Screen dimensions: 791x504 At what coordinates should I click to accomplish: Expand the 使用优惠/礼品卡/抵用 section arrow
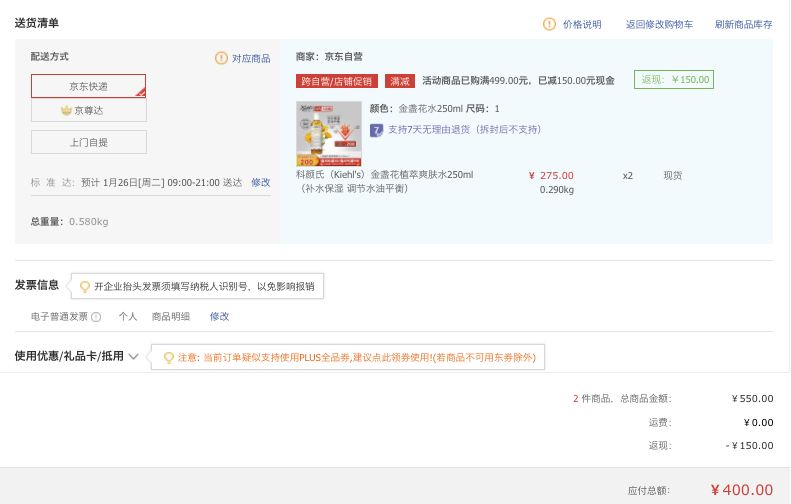coord(133,357)
